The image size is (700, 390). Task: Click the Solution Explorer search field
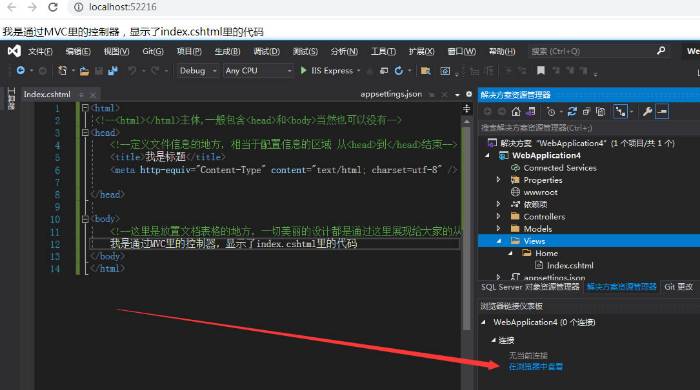[589, 128]
